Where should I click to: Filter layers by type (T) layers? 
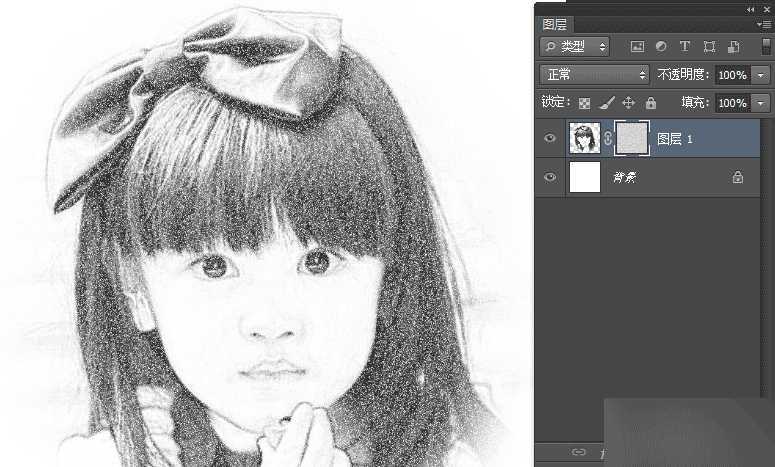[x=685, y=46]
